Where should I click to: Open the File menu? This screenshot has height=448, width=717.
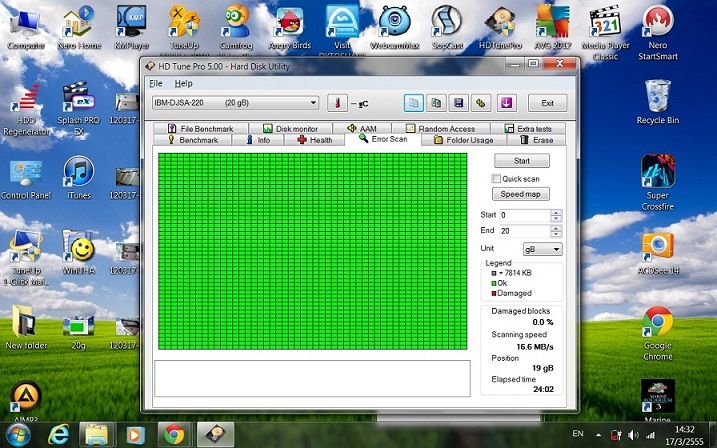(x=155, y=83)
